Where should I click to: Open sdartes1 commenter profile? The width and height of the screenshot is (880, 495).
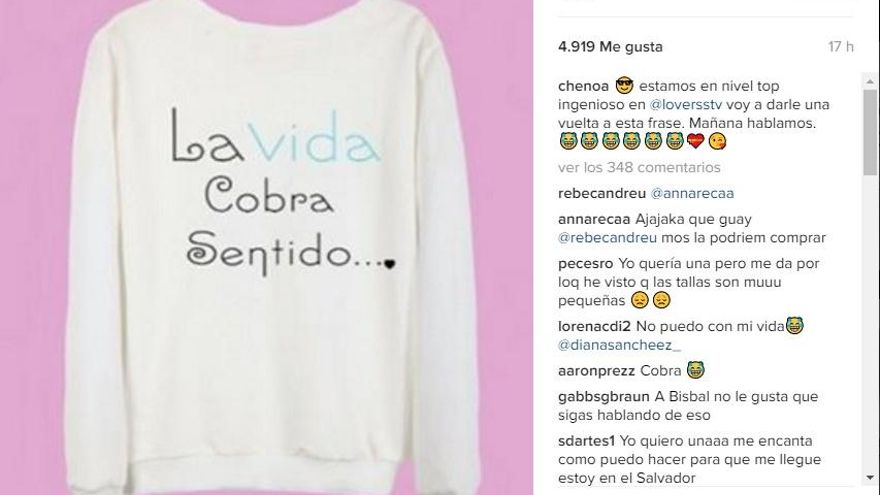[586, 441]
